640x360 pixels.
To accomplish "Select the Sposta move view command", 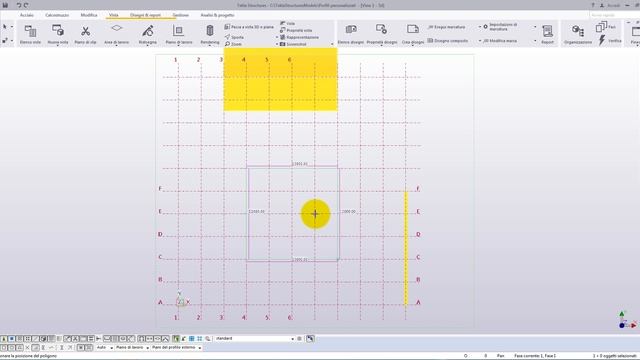I will [234, 37].
